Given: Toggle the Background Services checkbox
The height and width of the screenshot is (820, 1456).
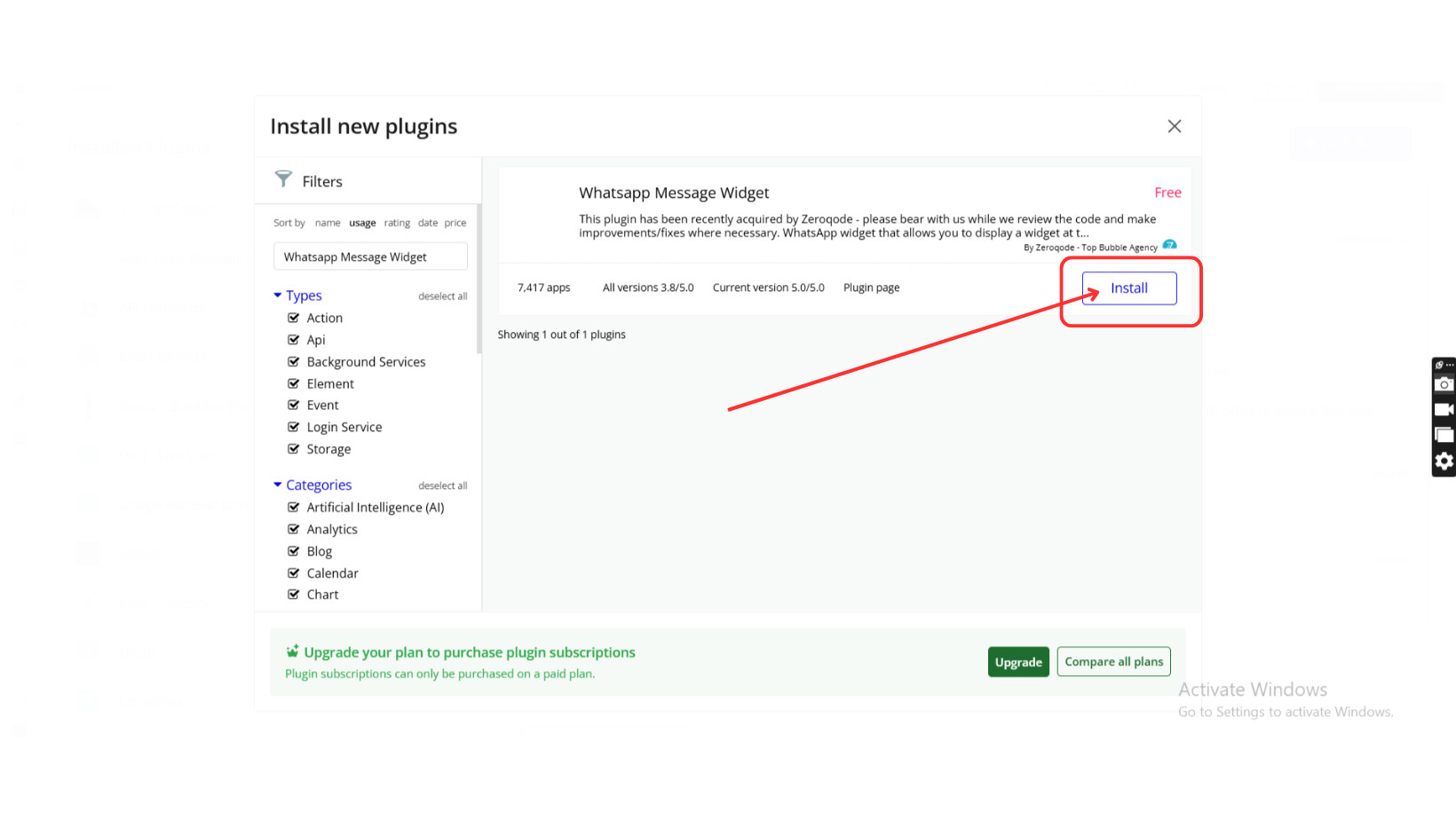Looking at the screenshot, I should (293, 362).
